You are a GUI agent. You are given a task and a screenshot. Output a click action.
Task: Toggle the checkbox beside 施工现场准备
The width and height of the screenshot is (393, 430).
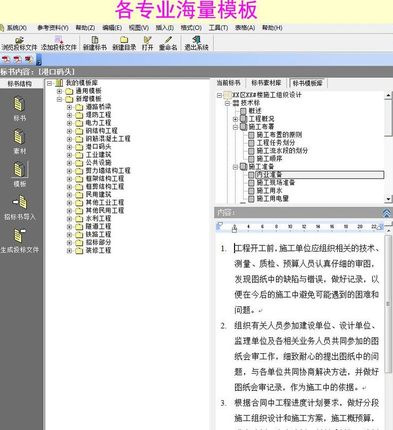[251, 183]
